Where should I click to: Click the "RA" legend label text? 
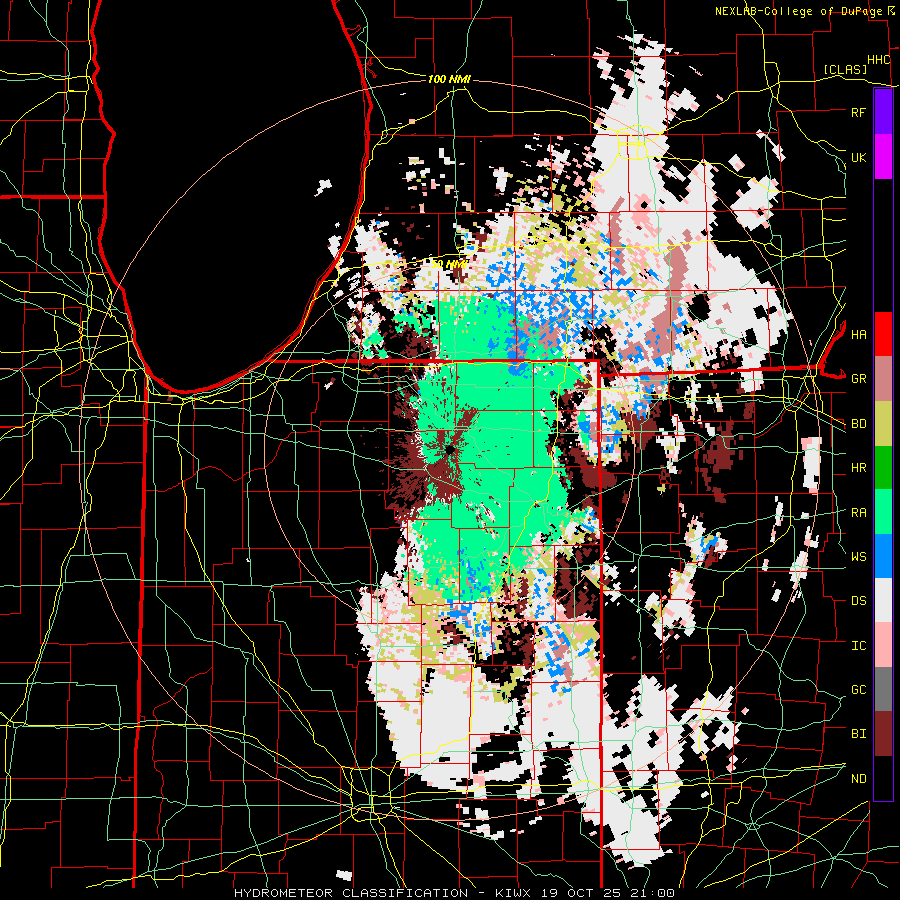click(858, 513)
